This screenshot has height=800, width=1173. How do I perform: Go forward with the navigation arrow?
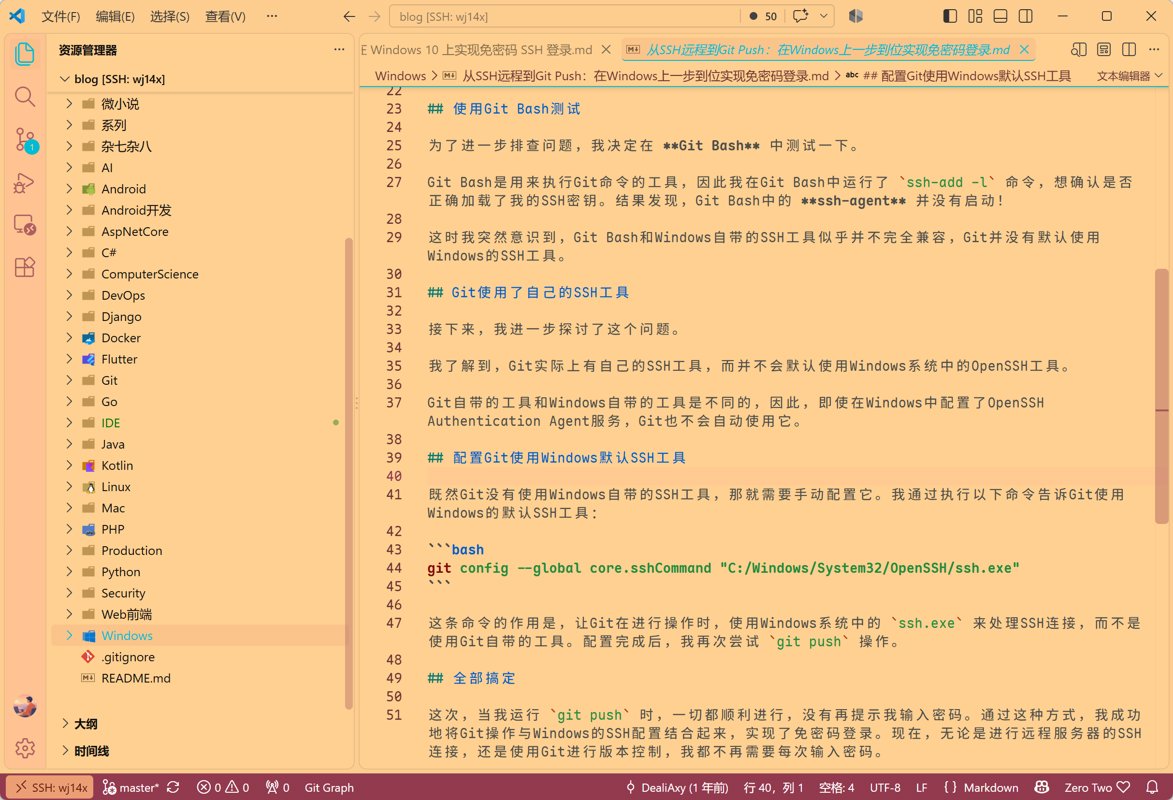pos(375,16)
